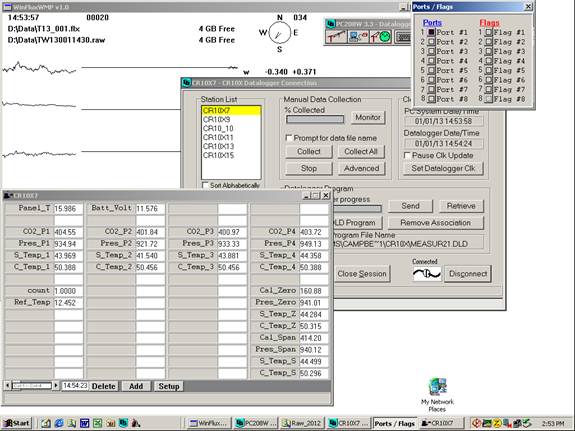The width and height of the screenshot is (575, 431).
Task: Click the yellow Z system tray icon
Action: click(x=497, y=423)
